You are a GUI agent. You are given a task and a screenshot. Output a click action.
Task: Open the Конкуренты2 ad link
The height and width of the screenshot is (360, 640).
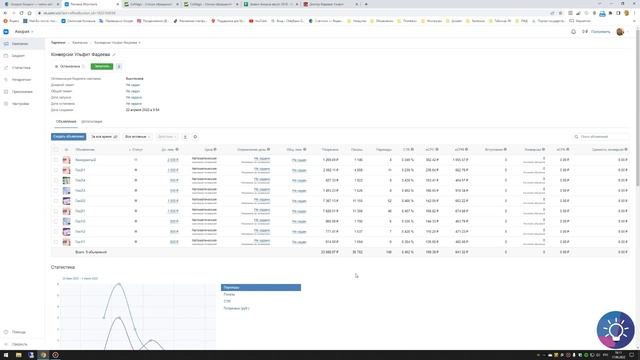click(85, 160)
